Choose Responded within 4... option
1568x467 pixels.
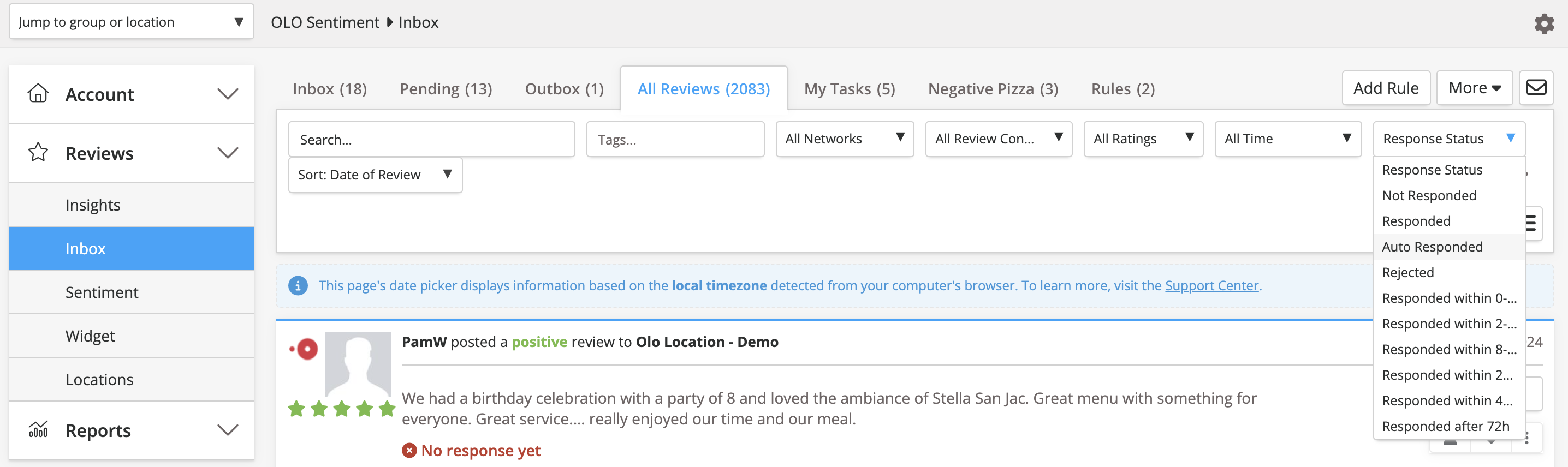pyautogui.click(x=1448, y=401)
